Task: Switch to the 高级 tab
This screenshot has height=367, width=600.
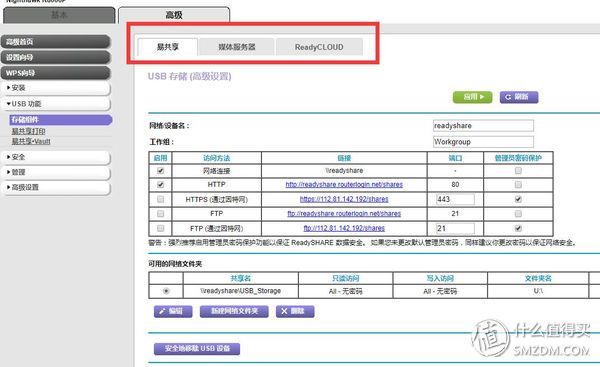Action: [x=174, y=15]
